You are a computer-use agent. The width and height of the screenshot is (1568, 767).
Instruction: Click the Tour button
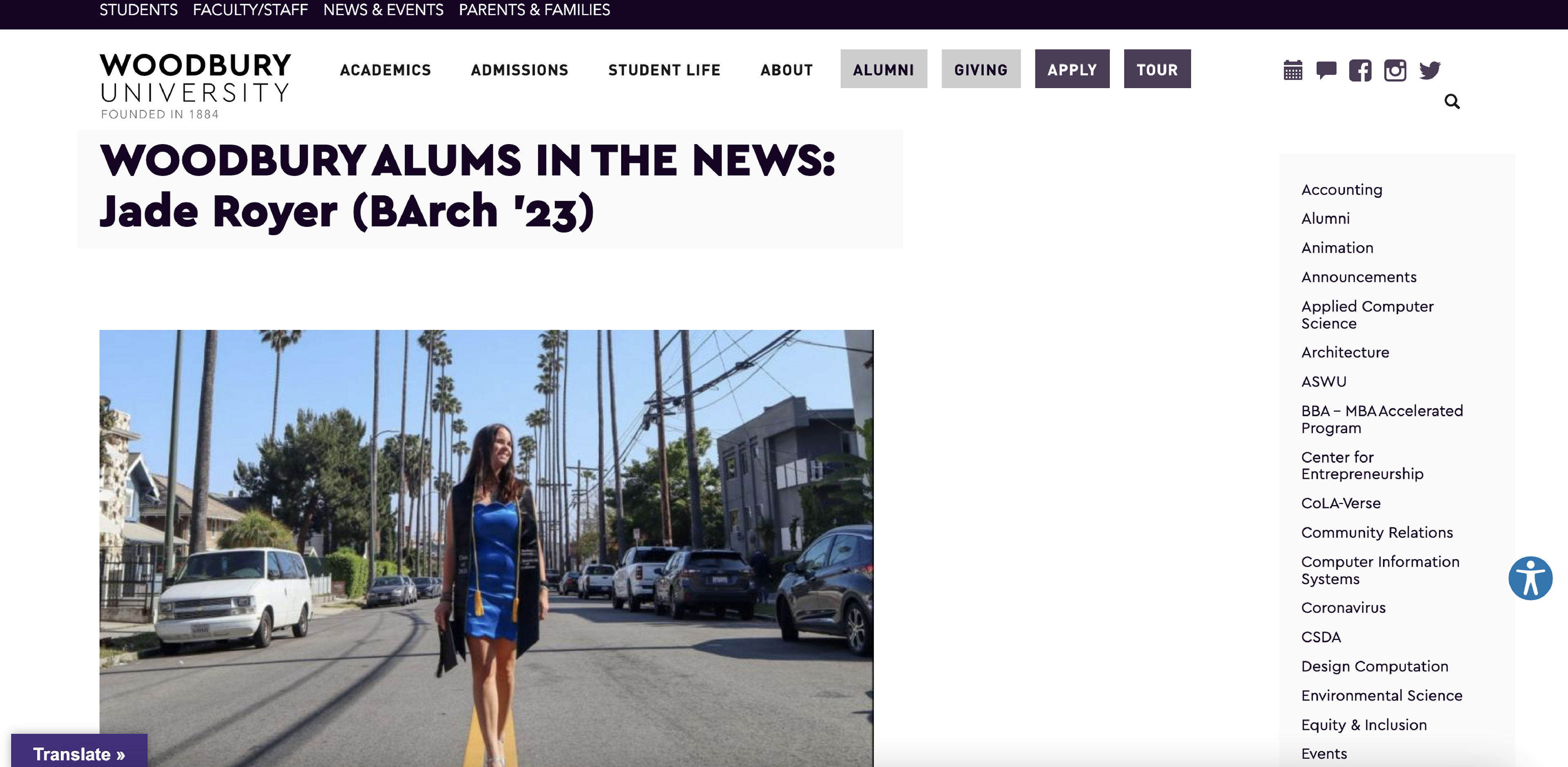click(x=1157, y=69)
